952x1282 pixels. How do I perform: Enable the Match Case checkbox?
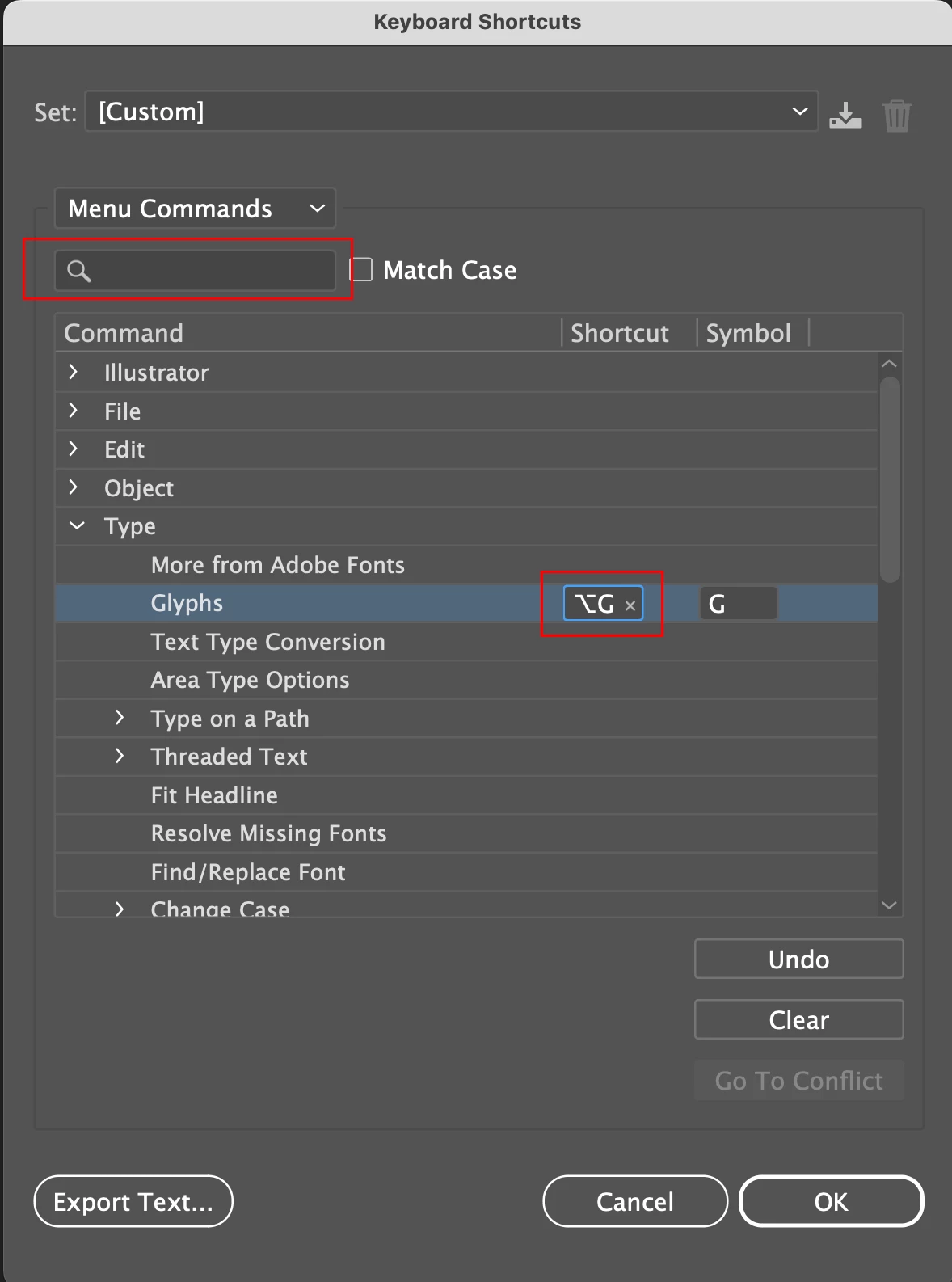(x=360, y=269)
